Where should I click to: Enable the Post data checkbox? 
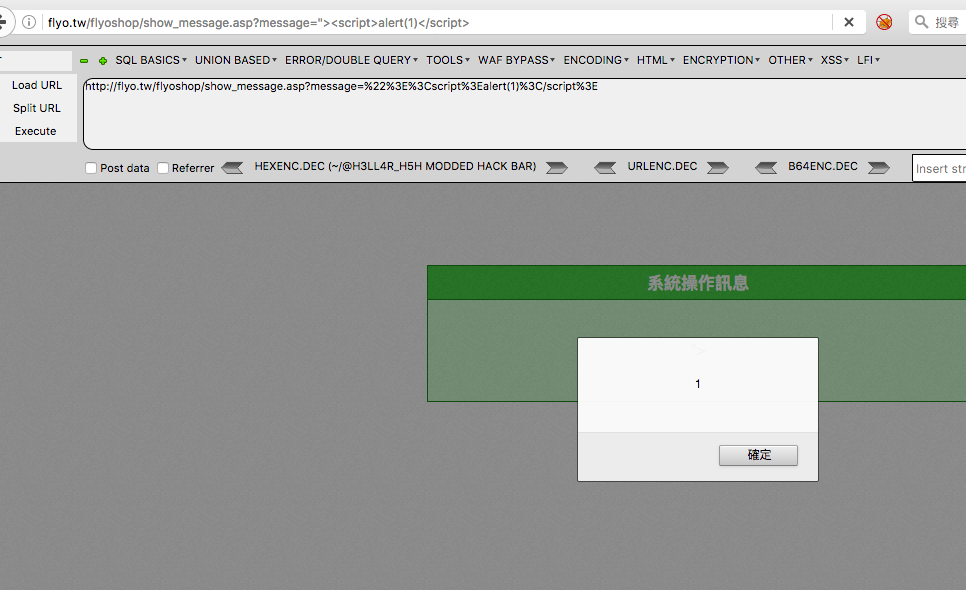pos(91,168)
